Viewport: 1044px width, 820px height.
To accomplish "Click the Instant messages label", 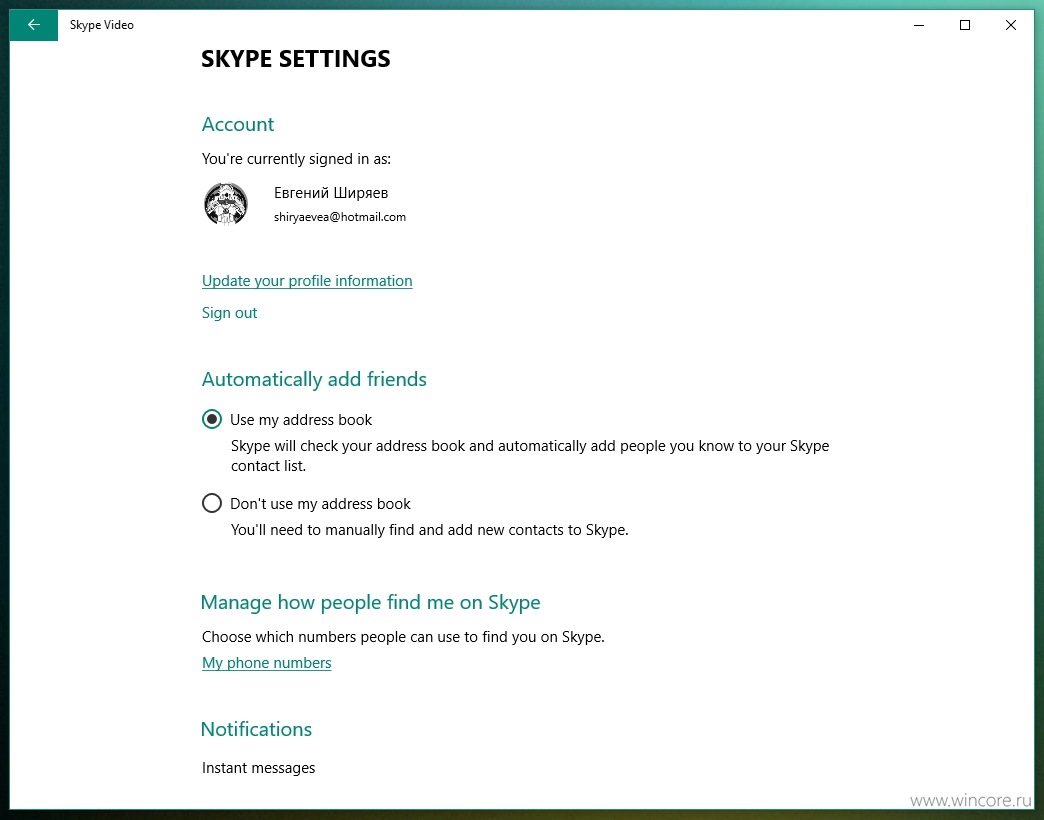I will [258, 768].
